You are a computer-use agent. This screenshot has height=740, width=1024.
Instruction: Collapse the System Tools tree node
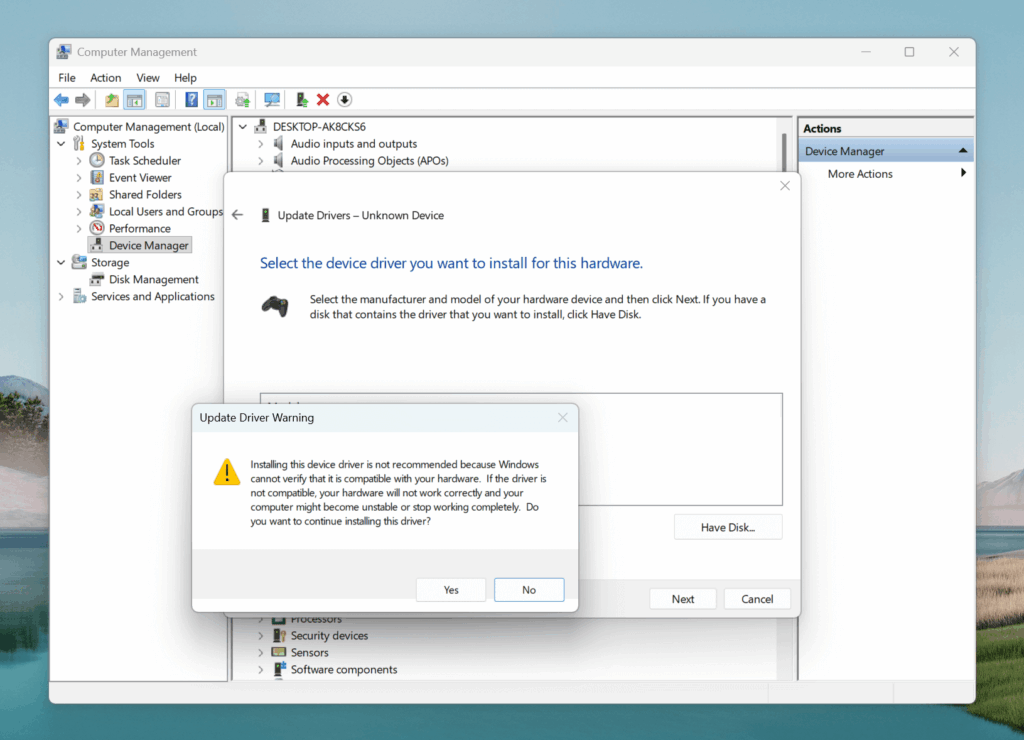61,144
